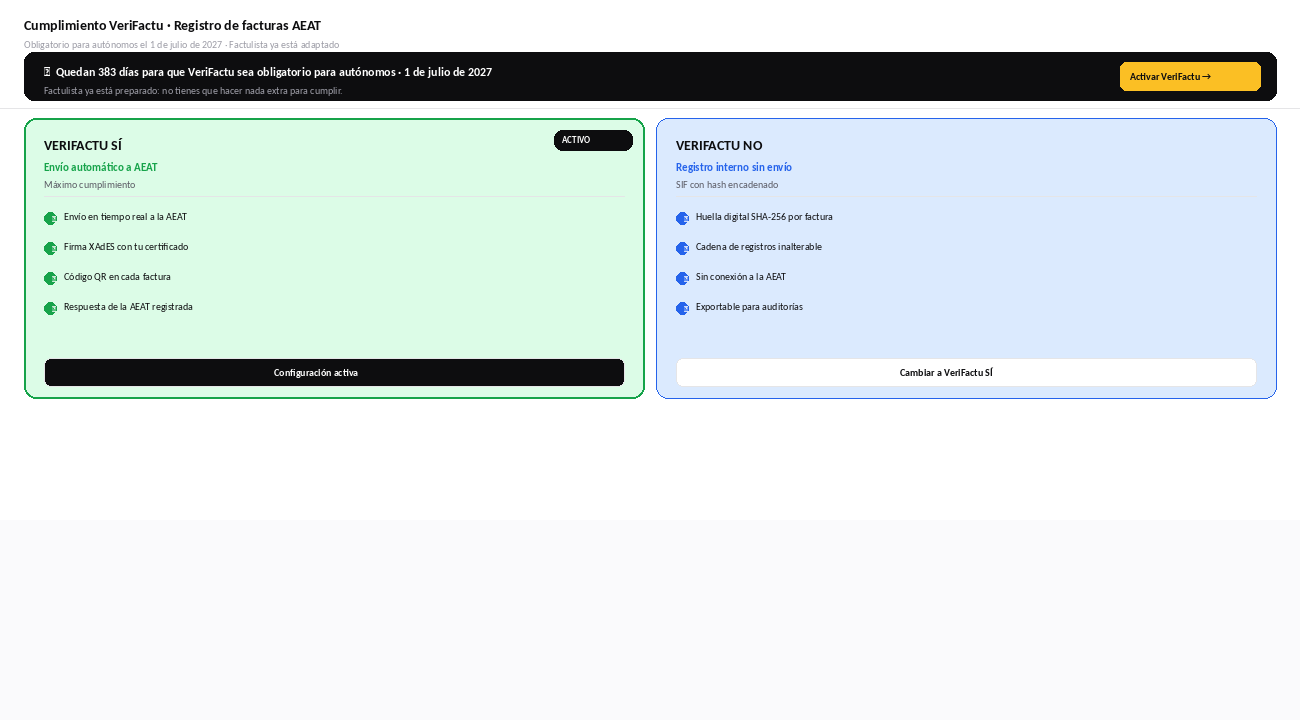Click the 'Cadena de registros inalterable' item
The image size is (1300, 720).
(x=759, y=247)
